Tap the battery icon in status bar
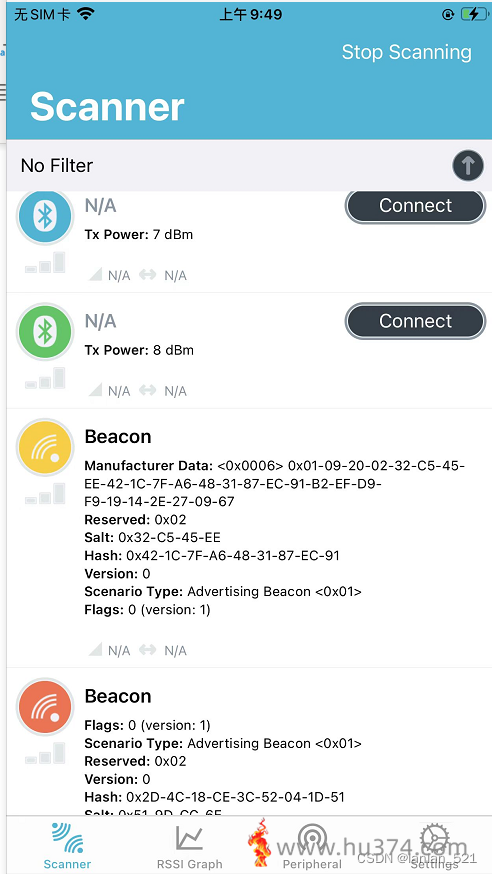 coord(473,14)
